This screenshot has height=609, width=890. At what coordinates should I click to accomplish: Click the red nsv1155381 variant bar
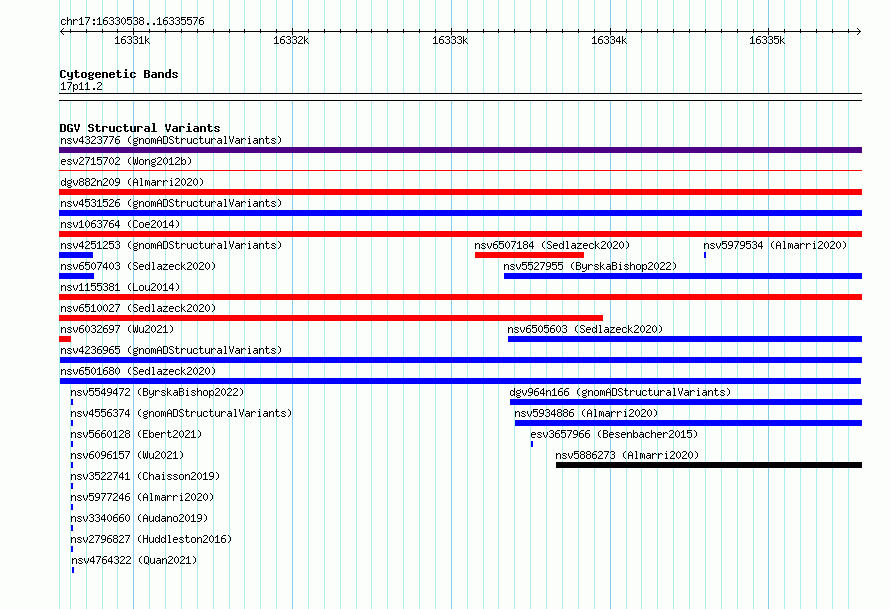click(x=460, y=297)
